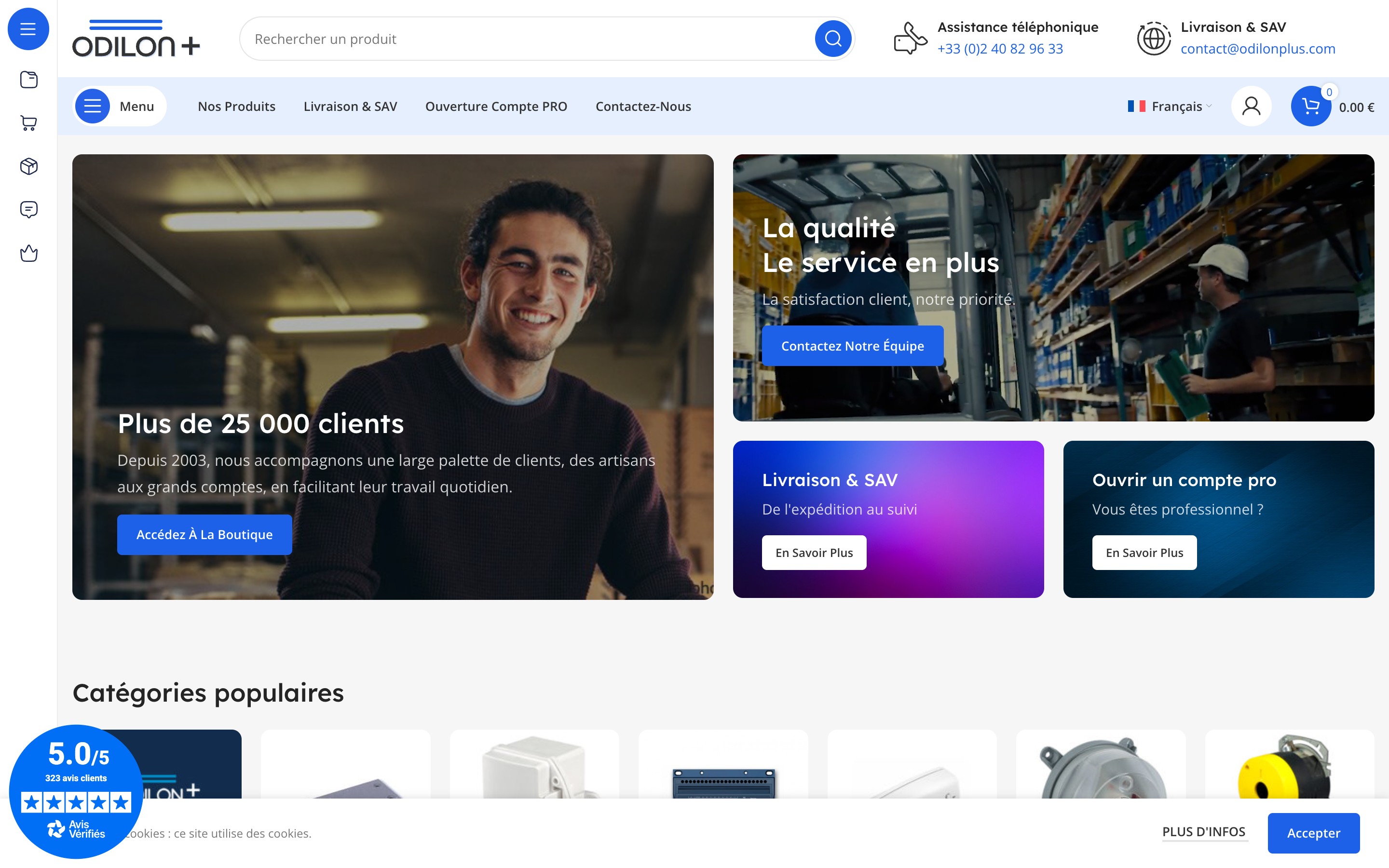
Task: Click the Accédez À La Boutique button
Action: pos(204,534)
